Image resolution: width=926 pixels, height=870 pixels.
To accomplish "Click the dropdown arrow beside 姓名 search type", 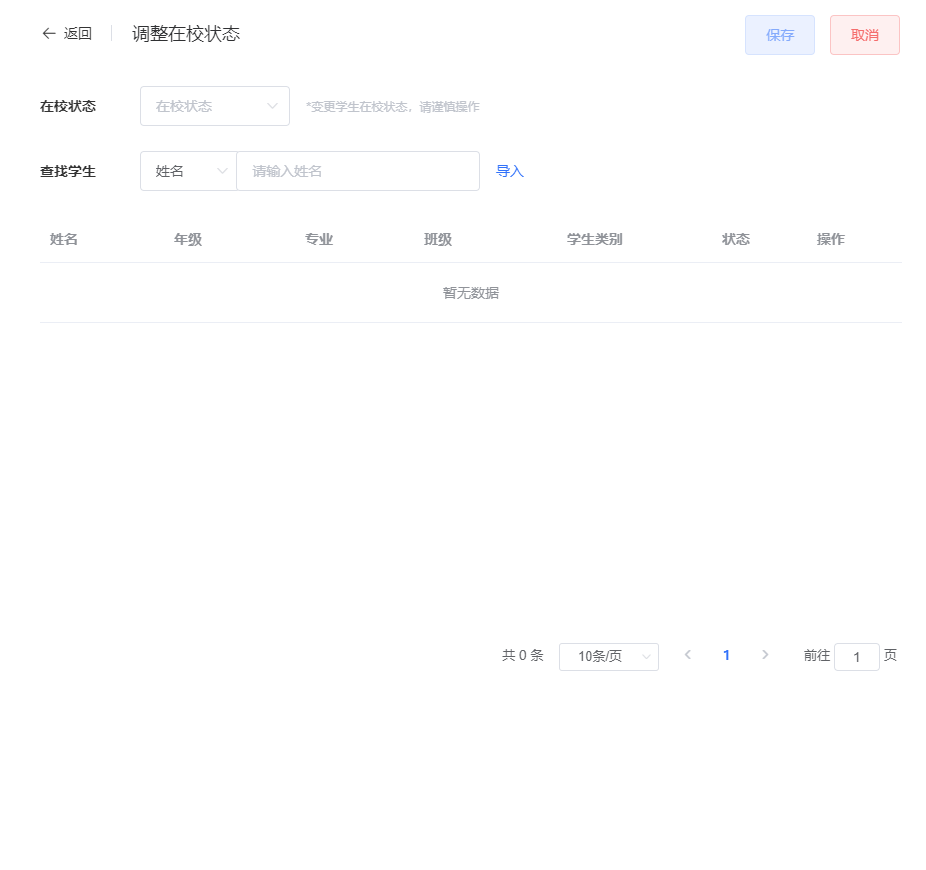I will 222,170.
